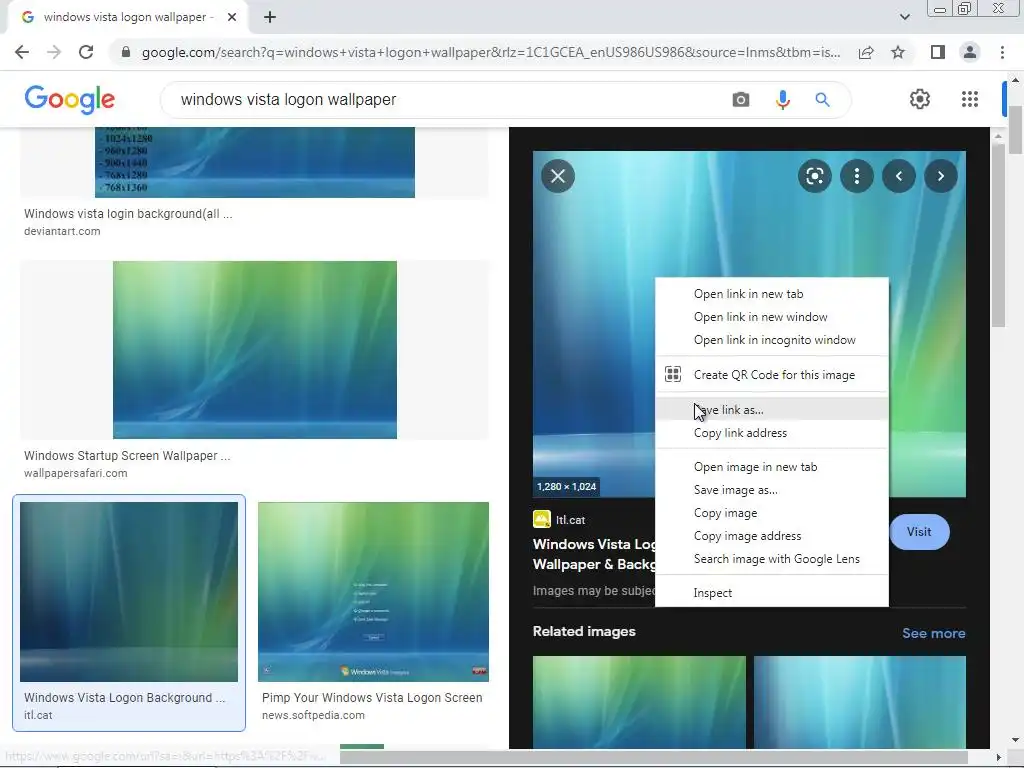Image resolution: width=1024 pixels, height=768 pixels.
Task: Select Copy link address
Action: [x=771, y=433]
